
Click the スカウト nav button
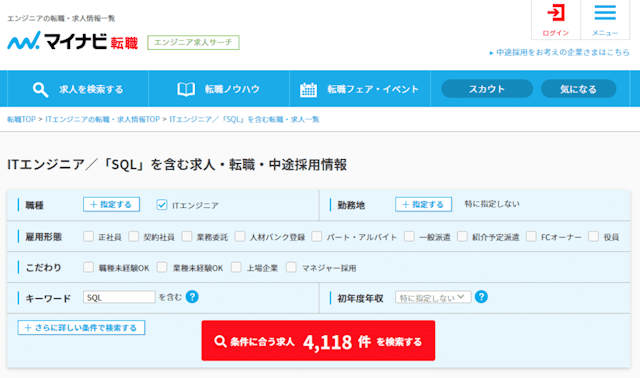(487, 89)
